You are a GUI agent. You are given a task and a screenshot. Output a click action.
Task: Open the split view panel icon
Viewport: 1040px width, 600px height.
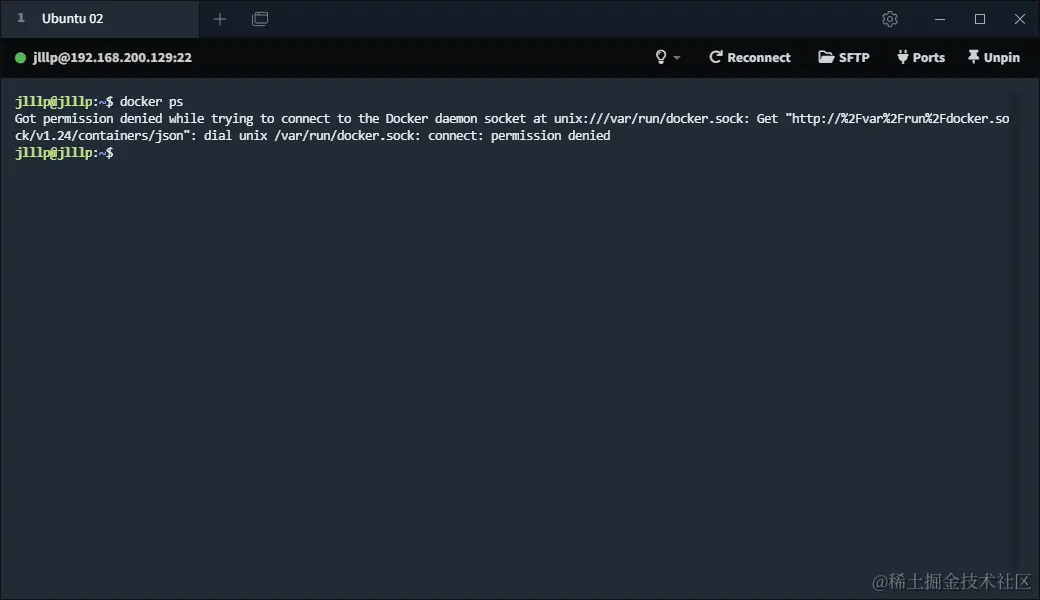pyautogui.click(x=260, y=19)
